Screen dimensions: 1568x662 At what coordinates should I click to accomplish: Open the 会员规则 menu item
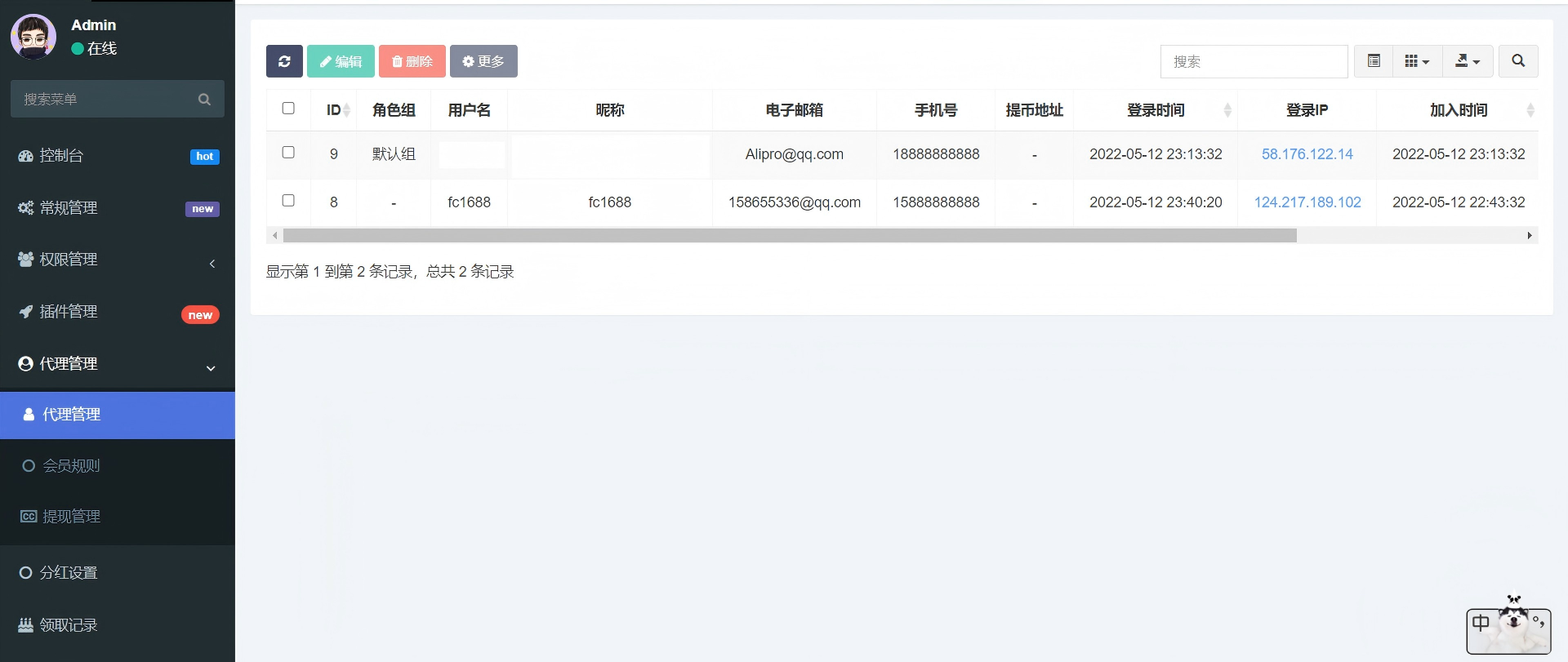point(72,466)
